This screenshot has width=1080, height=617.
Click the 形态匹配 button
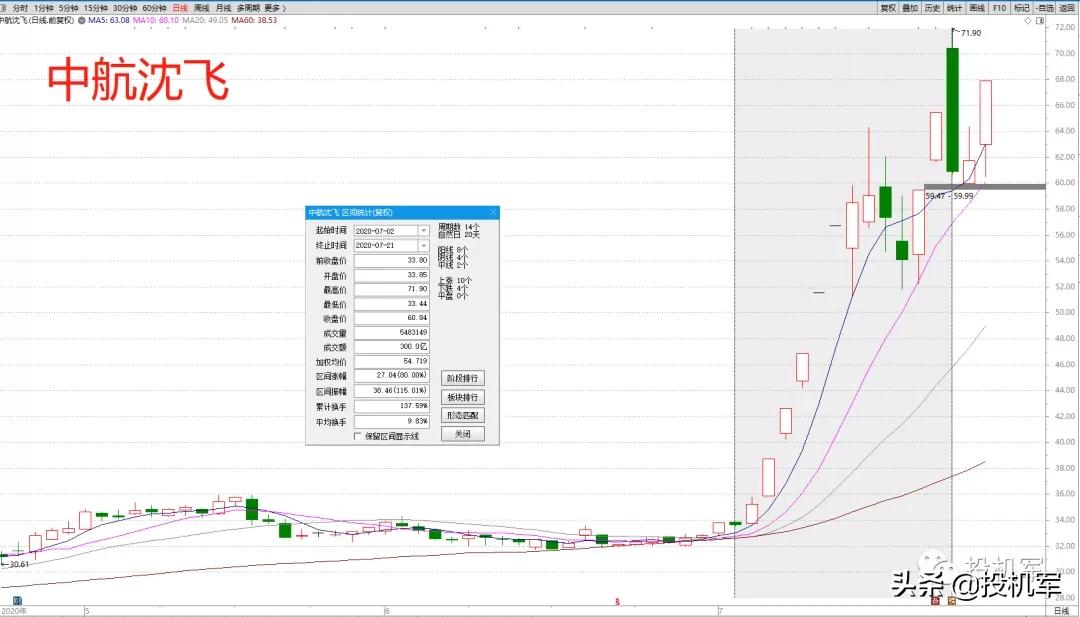tap(463, 416)
